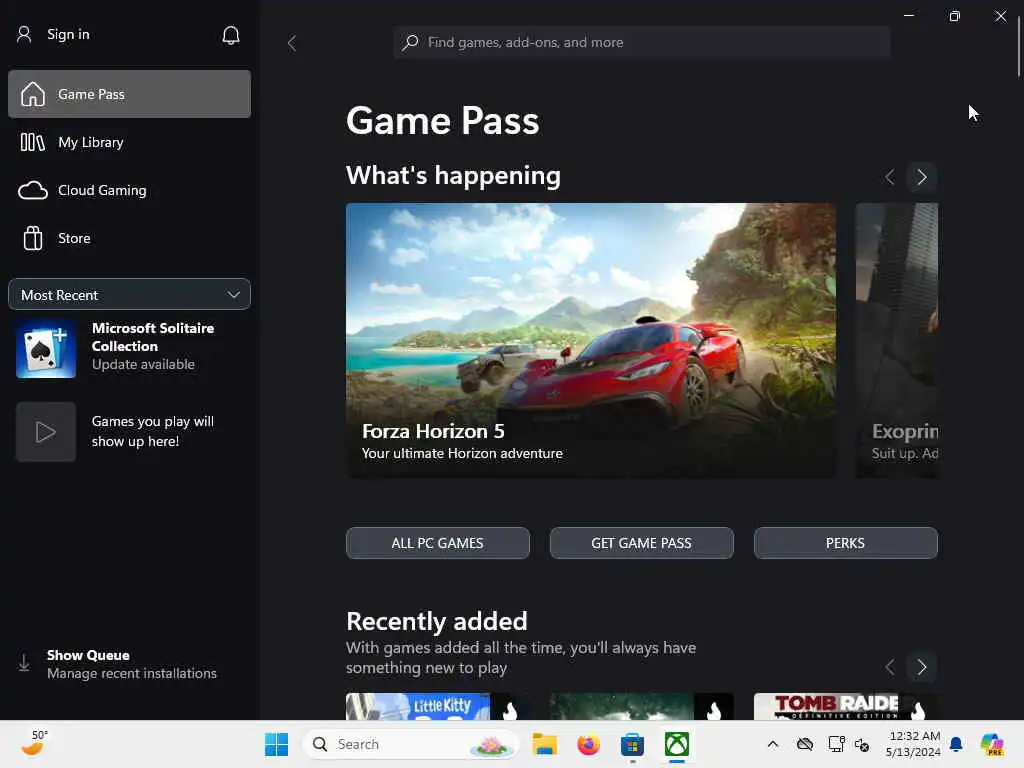The width and height of the screenshot is (1024, 768).
Task: Click taskbar notification bell
Action: [956, 744]
